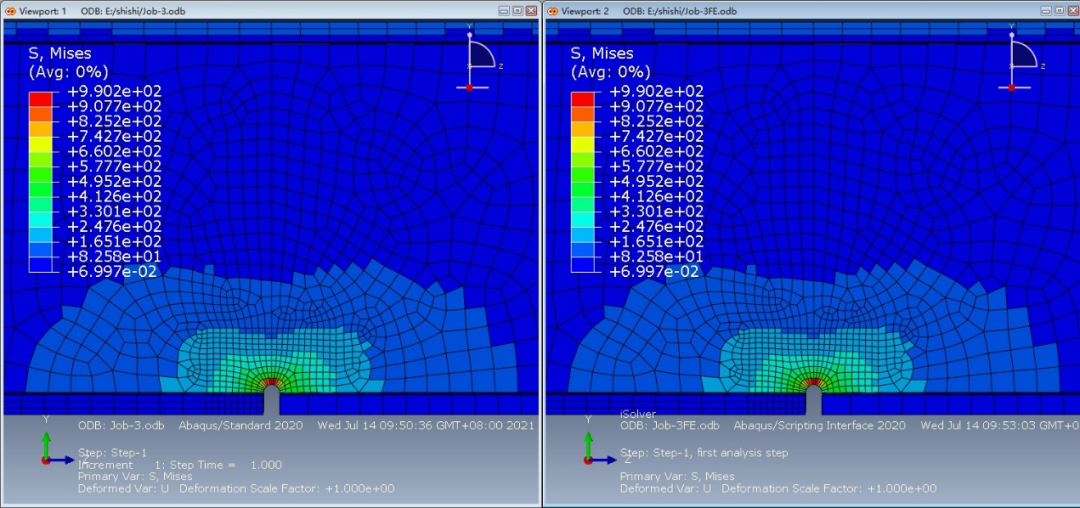Select legend value +7.427e+02 in Viewport 1
The height and width of the screenshot is (508, 1080).
(x=114, y=136)
